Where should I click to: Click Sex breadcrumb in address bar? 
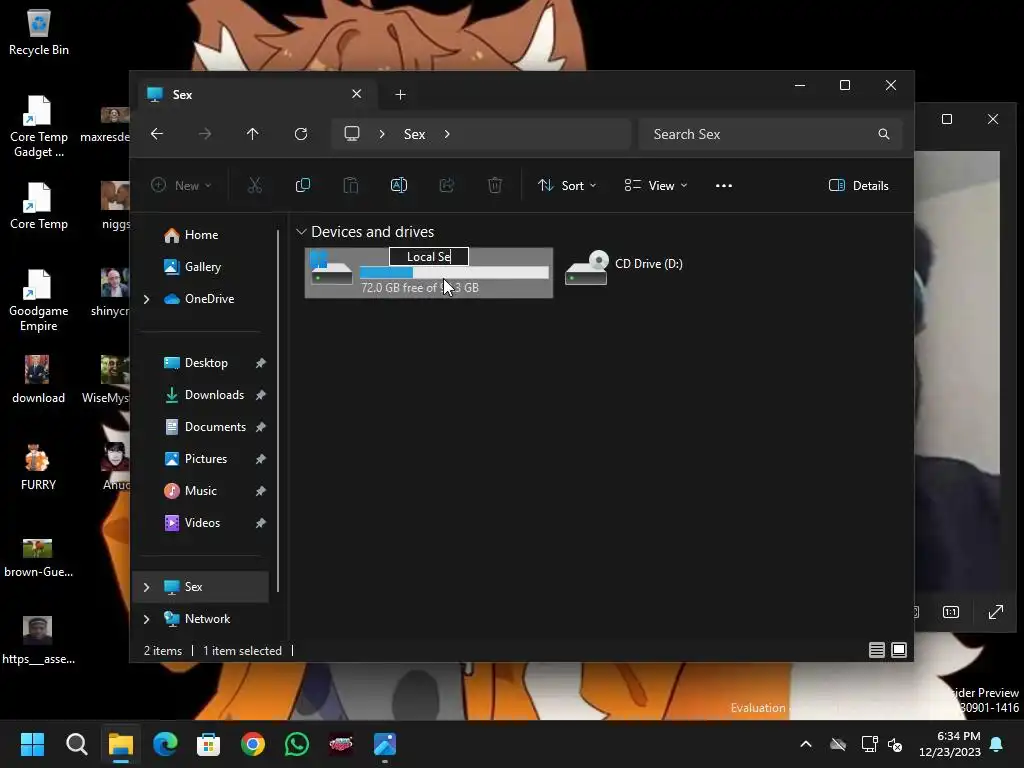(415, 134)
